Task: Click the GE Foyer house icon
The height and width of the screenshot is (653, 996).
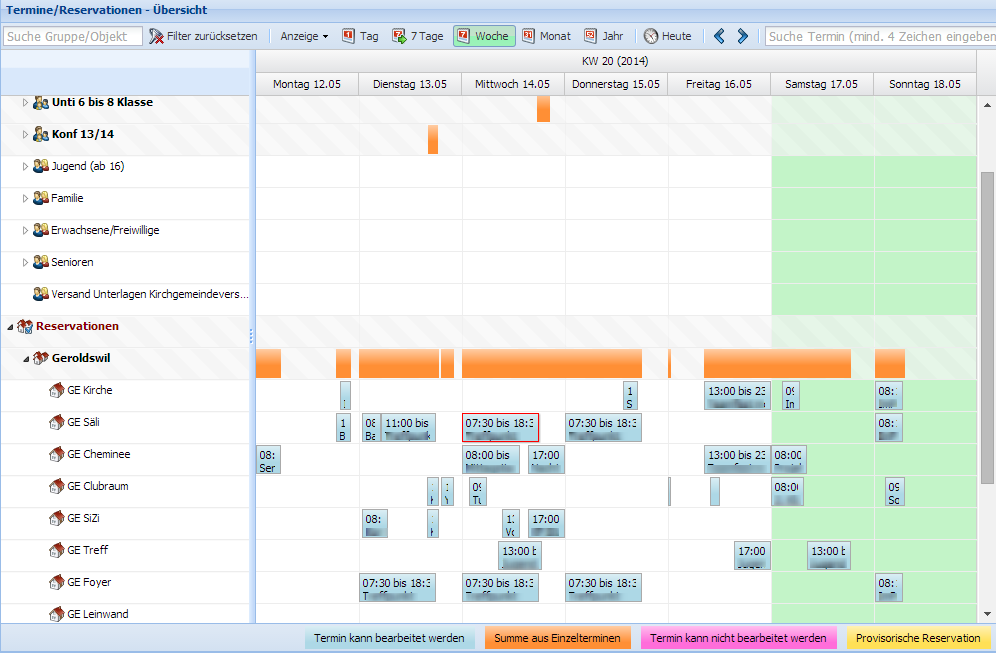Action: (57, 582)
